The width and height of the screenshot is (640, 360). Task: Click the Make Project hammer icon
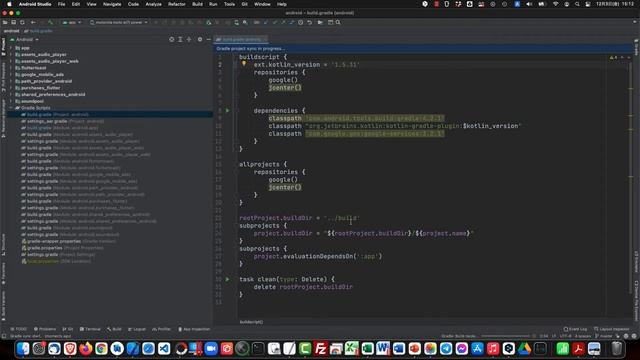coord(51,22)
